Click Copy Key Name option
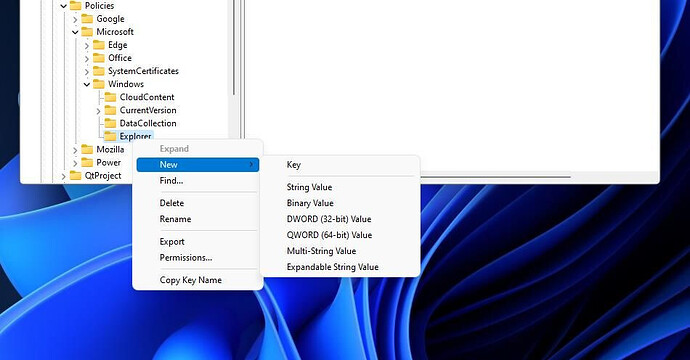 coord(191,280)
